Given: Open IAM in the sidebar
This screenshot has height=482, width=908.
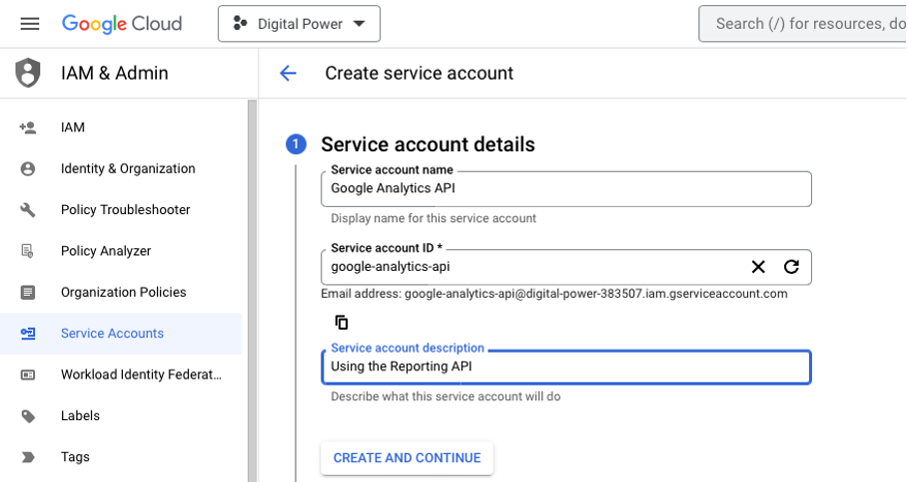Looking at the screenshot, I should (x=73, y=128).
